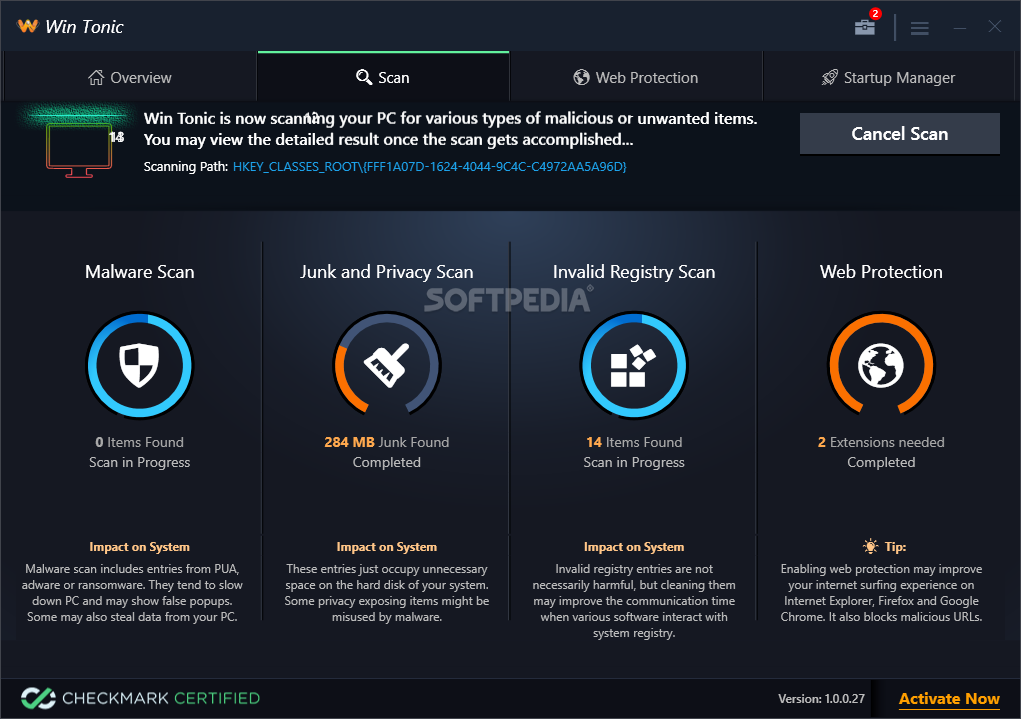1021x719 pixels.
Task: Click the '14 Items Found' result
Action: [x=634, y=442]
